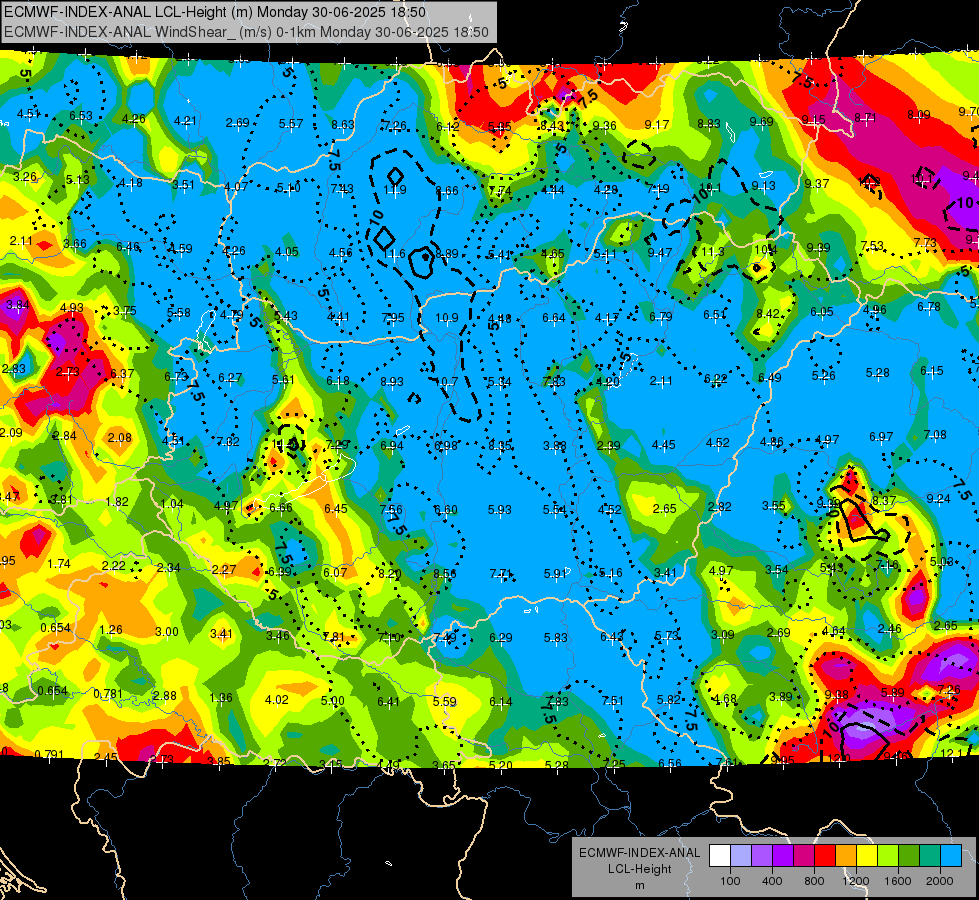The height and width of the screenshot is (900, 979).
Task: Click the LCL-Height title line in header
Action: 215,12
